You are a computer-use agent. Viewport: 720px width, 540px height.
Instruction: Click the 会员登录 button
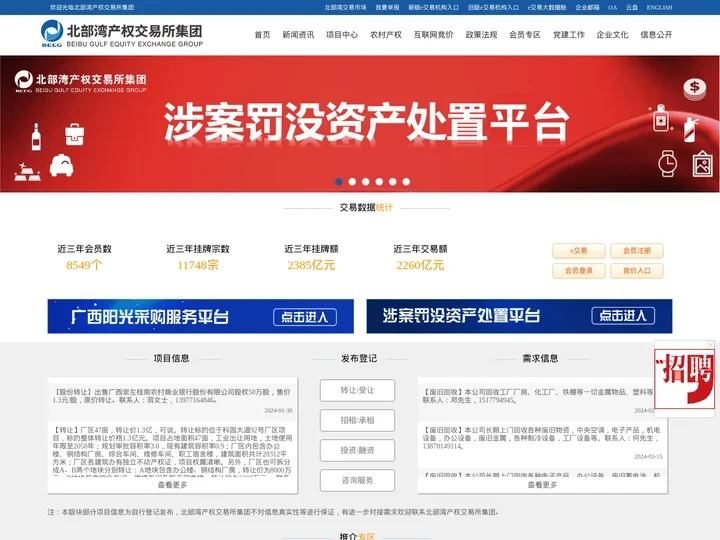pos(579,271)
